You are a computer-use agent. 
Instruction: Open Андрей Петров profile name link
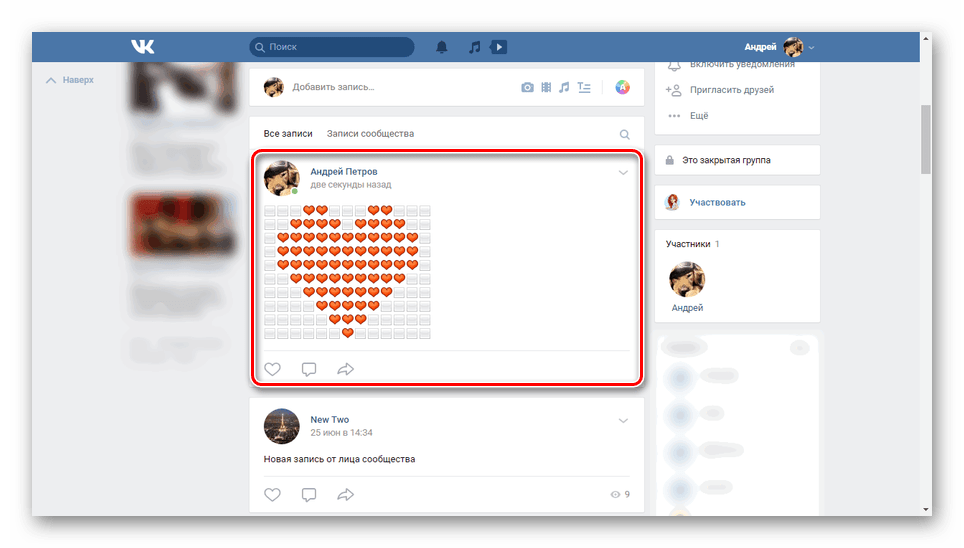point(344,172)
